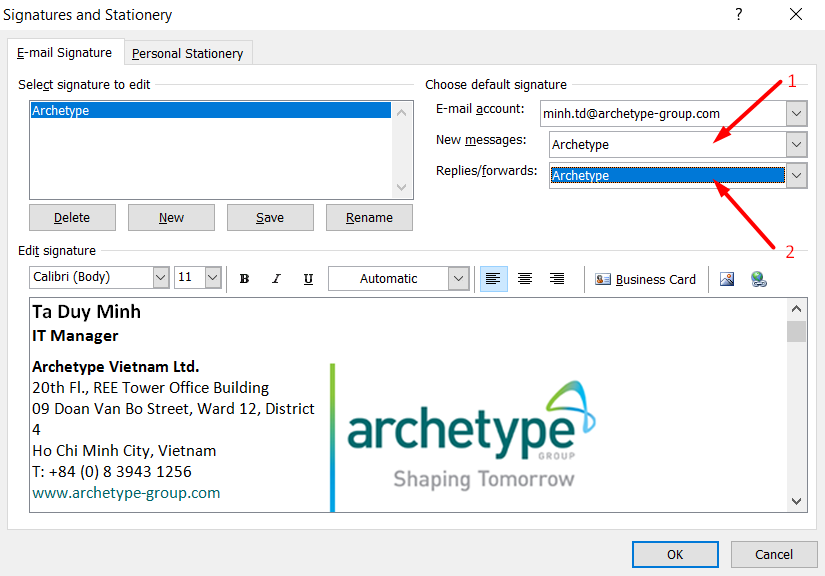The image size is (825, 576).
Task: Insert a Business Card
Action: click(646, 279)
